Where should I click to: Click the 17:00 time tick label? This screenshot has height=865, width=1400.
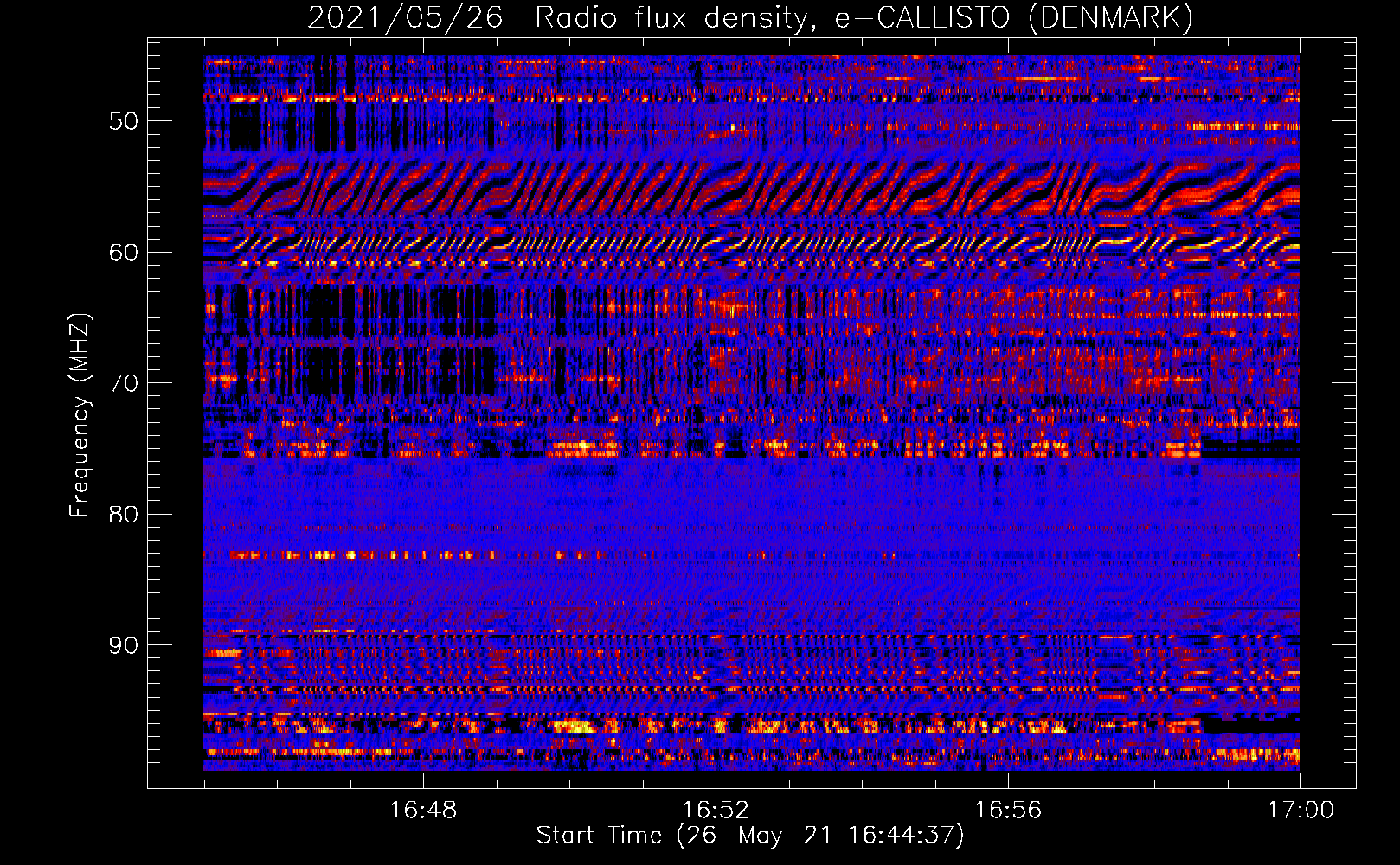click(x=1300, y=811)
